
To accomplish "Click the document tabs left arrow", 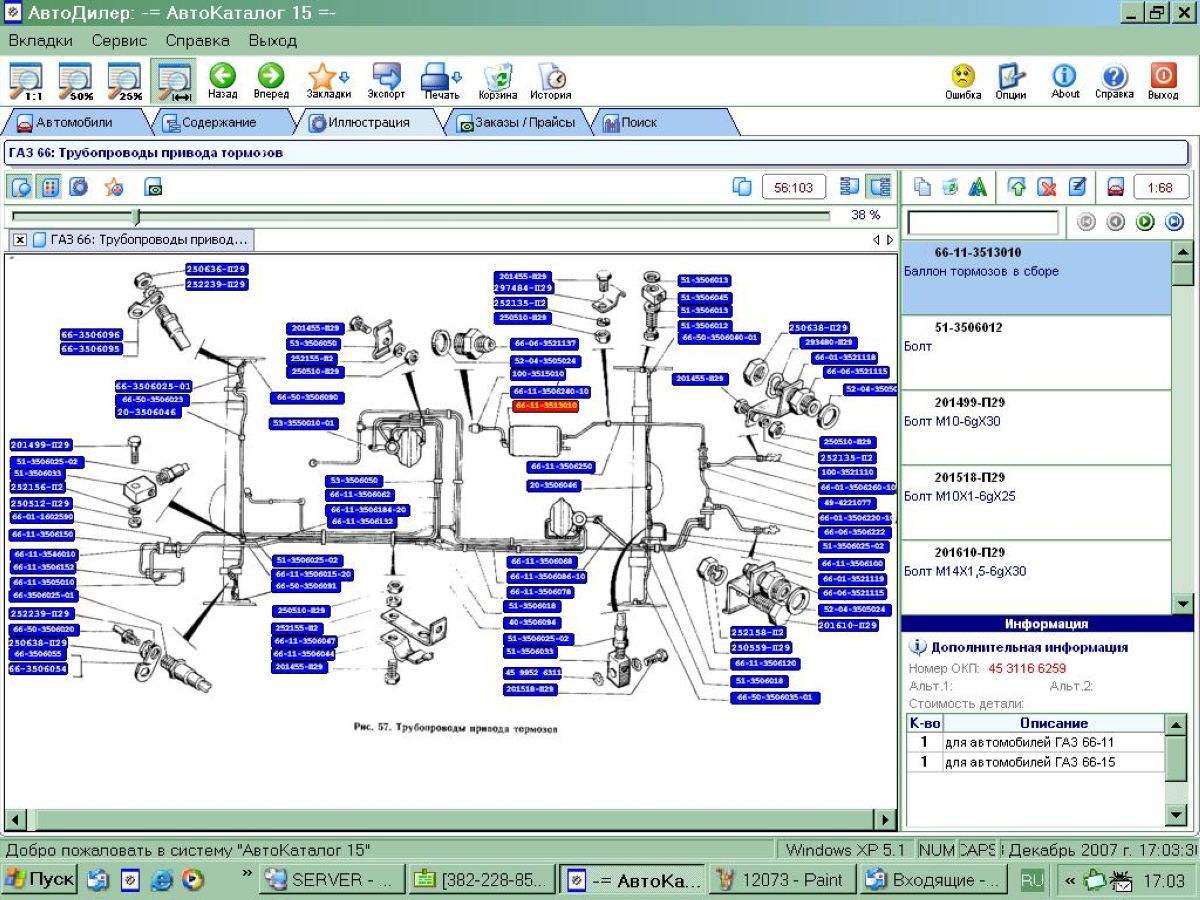I will [876, 240].
